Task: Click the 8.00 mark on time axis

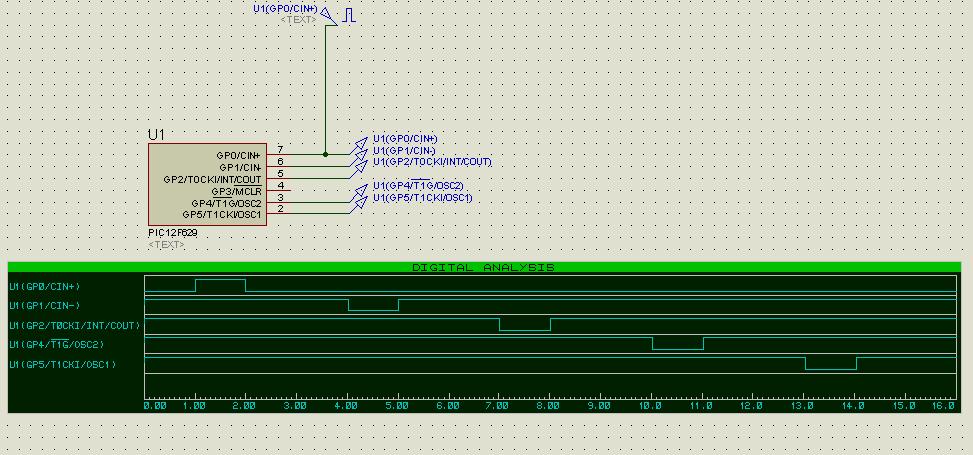Action: click(x=550, y=405)
